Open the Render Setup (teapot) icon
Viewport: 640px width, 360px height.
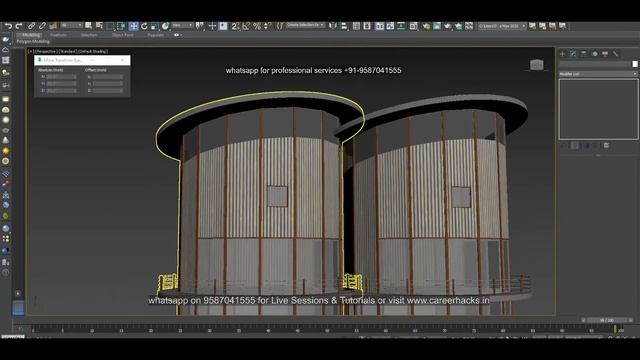click(426, 26)
